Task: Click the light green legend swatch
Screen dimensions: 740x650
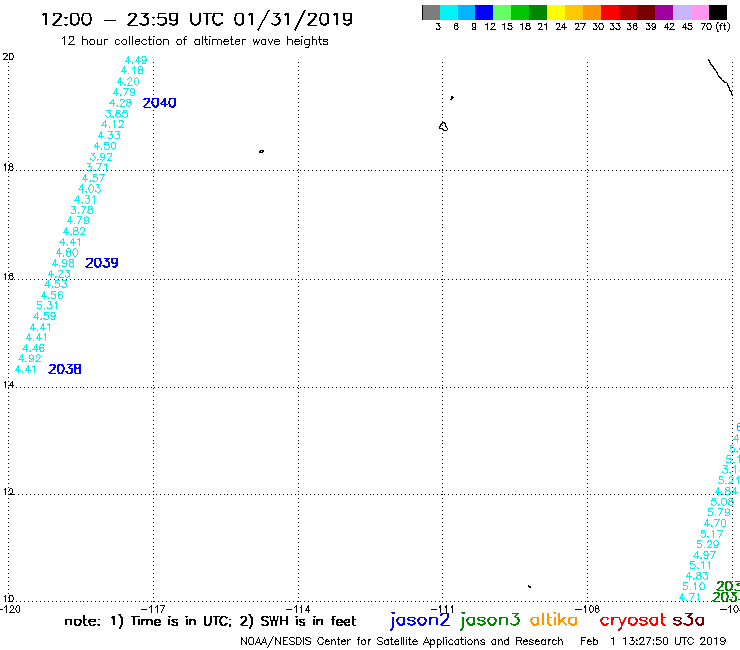Action: pos(502,12)
